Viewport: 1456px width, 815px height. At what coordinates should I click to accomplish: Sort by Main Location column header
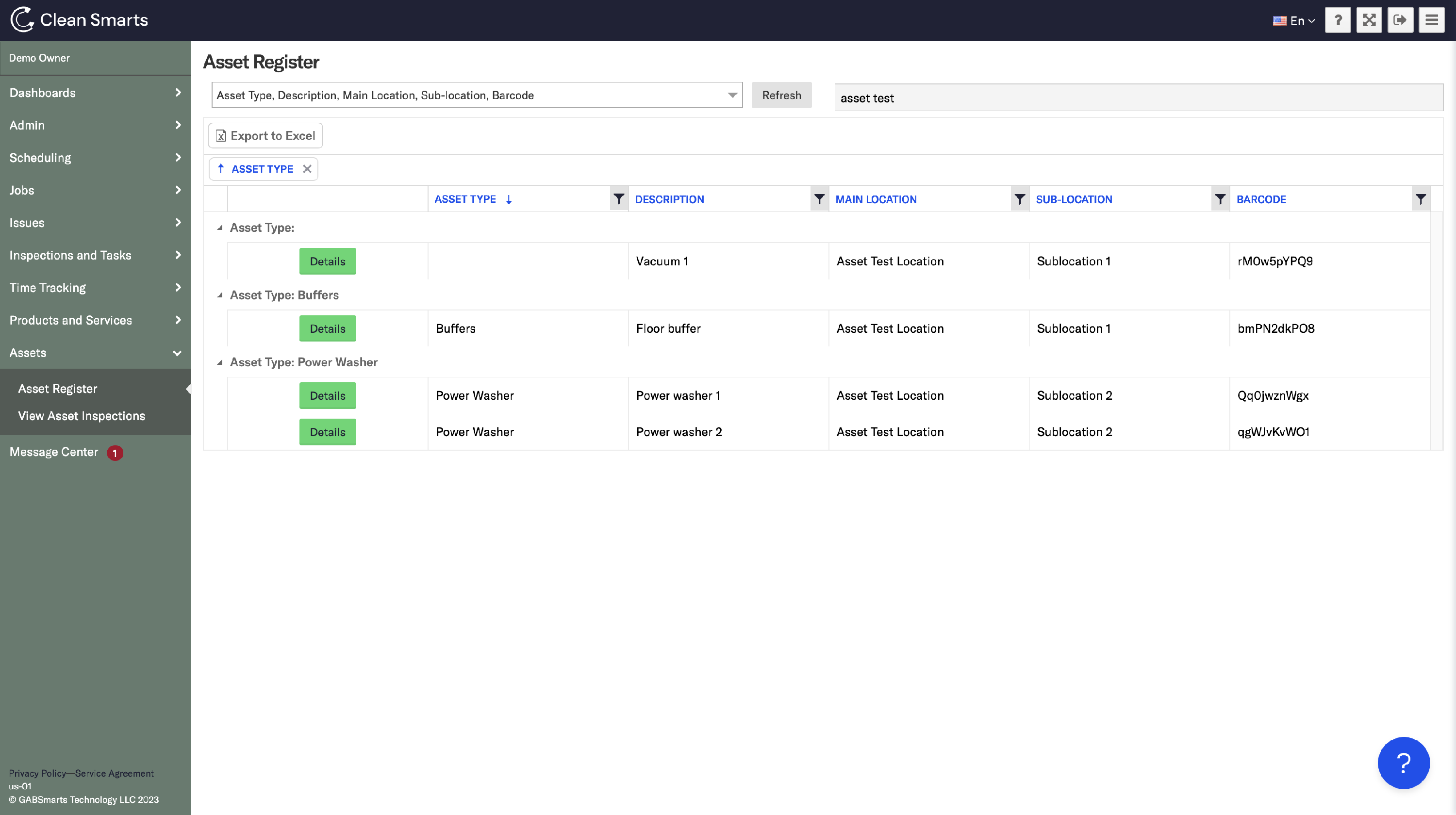click(876, 199)
